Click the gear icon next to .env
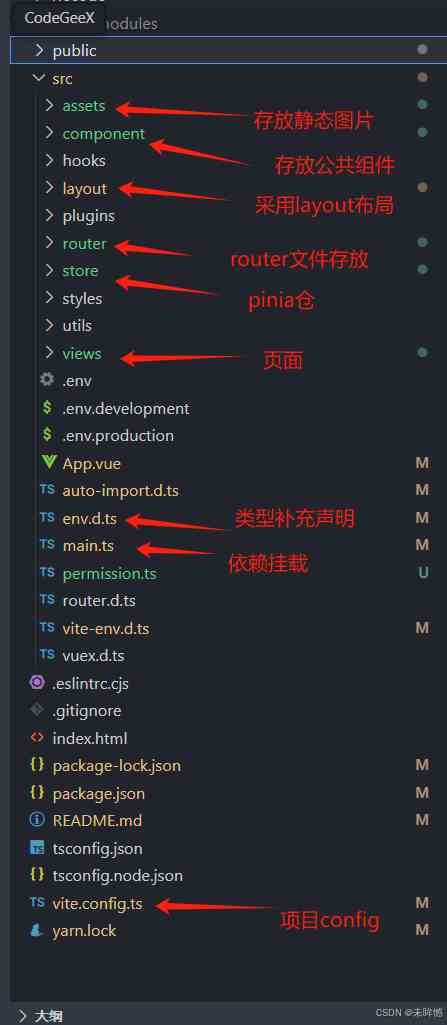 [47, 380]
